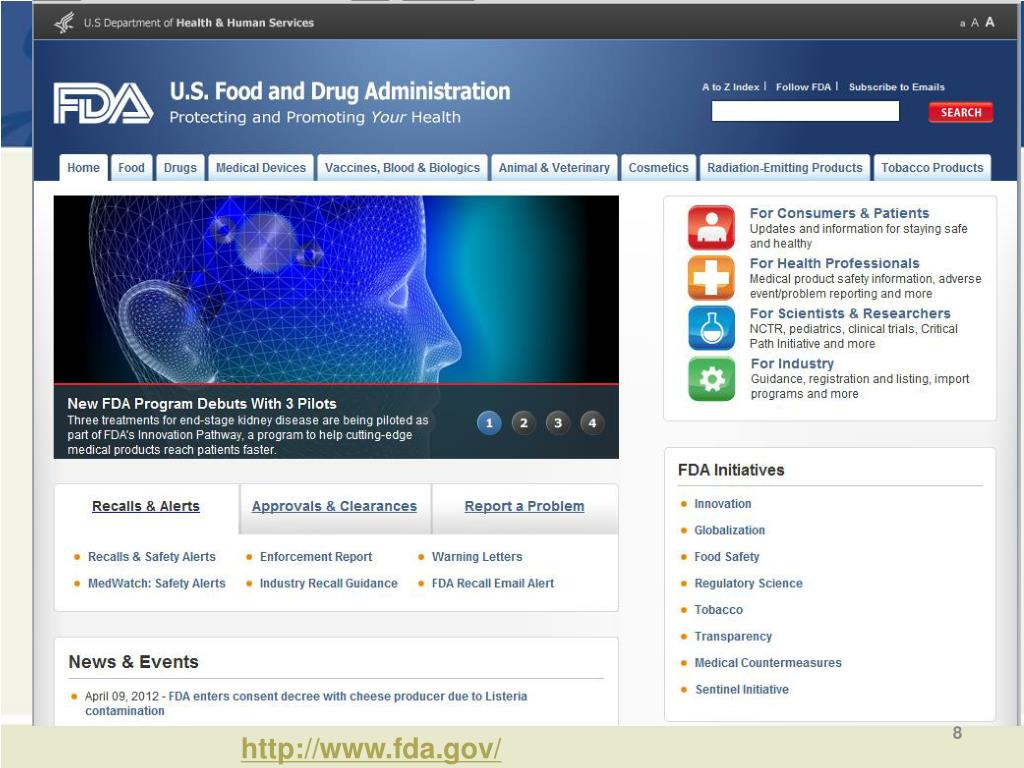Open the red Consumers & Patients icon

(711, 228)
